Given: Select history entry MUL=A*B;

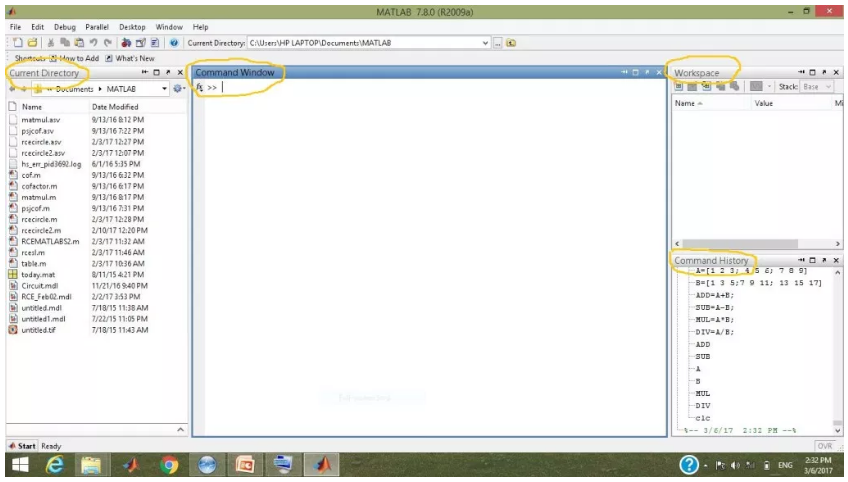Looking at the screenshot, I should (x=714, y=320).
